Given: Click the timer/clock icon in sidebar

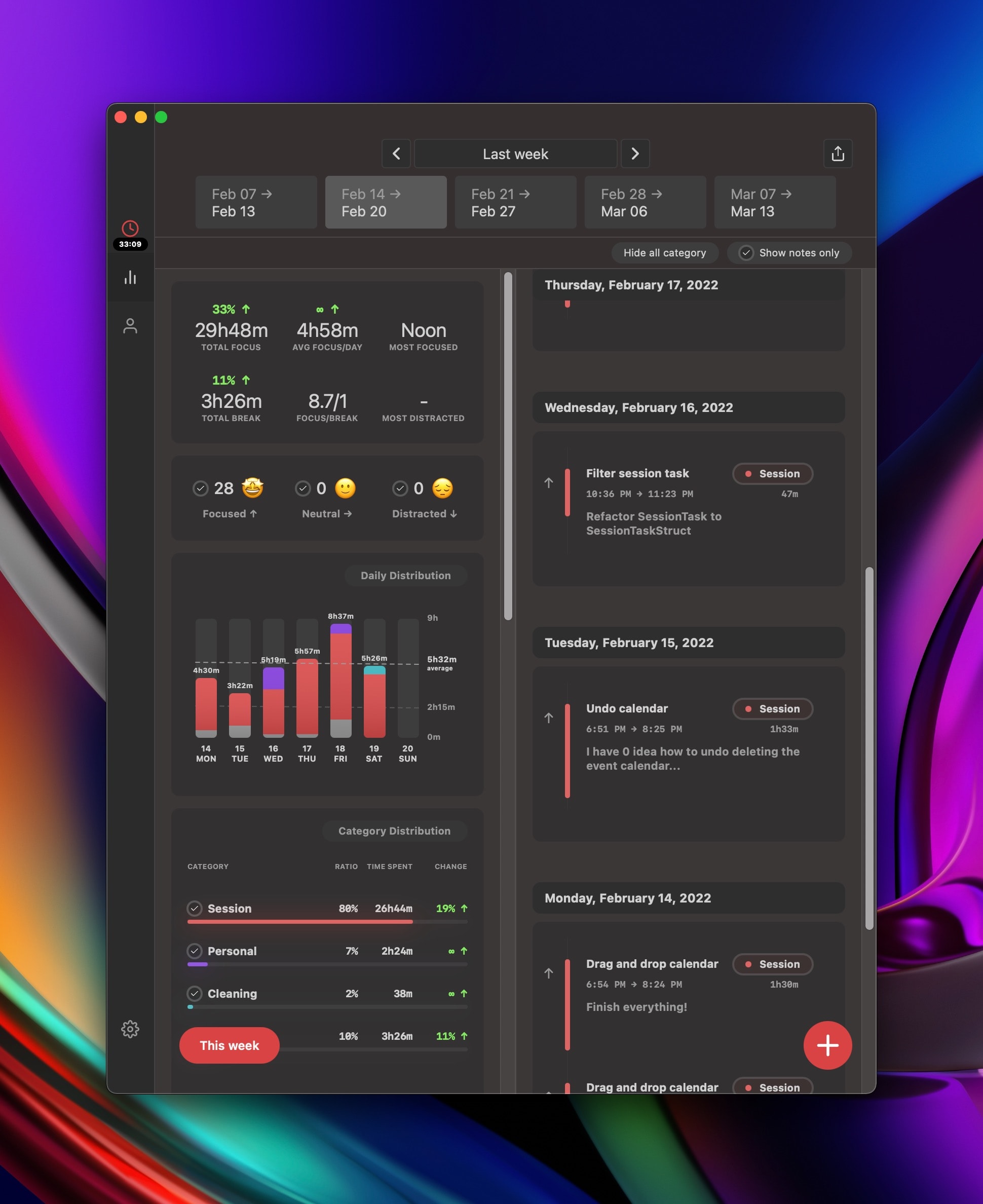Looking at the screenshot, I should tap(130, 229).
